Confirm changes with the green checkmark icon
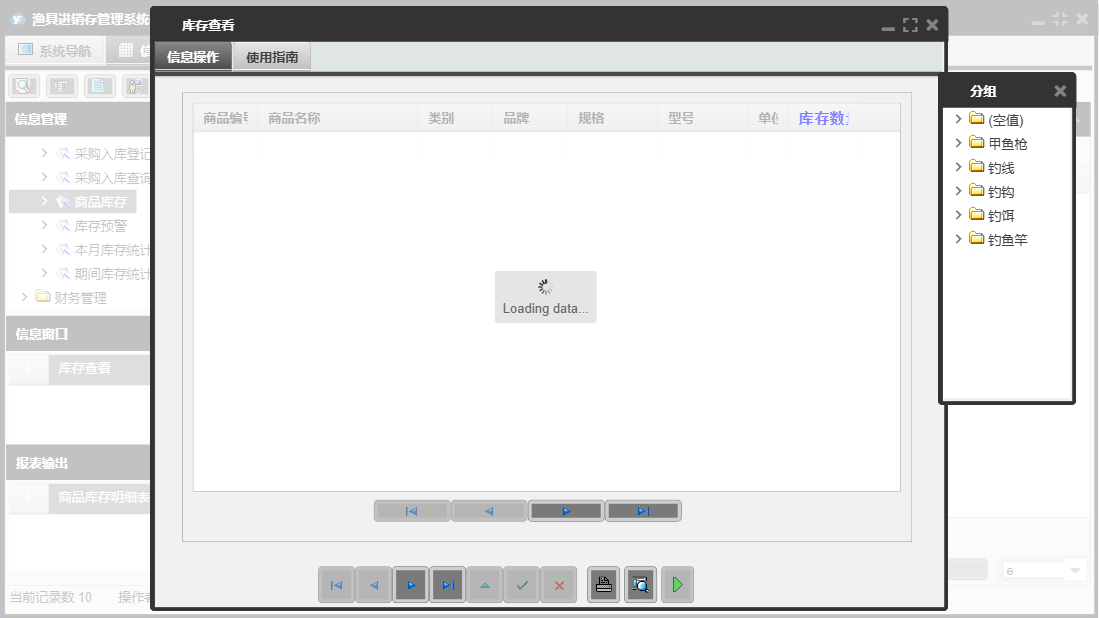The width and height of the screenshot is (1099, 618). pos(521,585)
